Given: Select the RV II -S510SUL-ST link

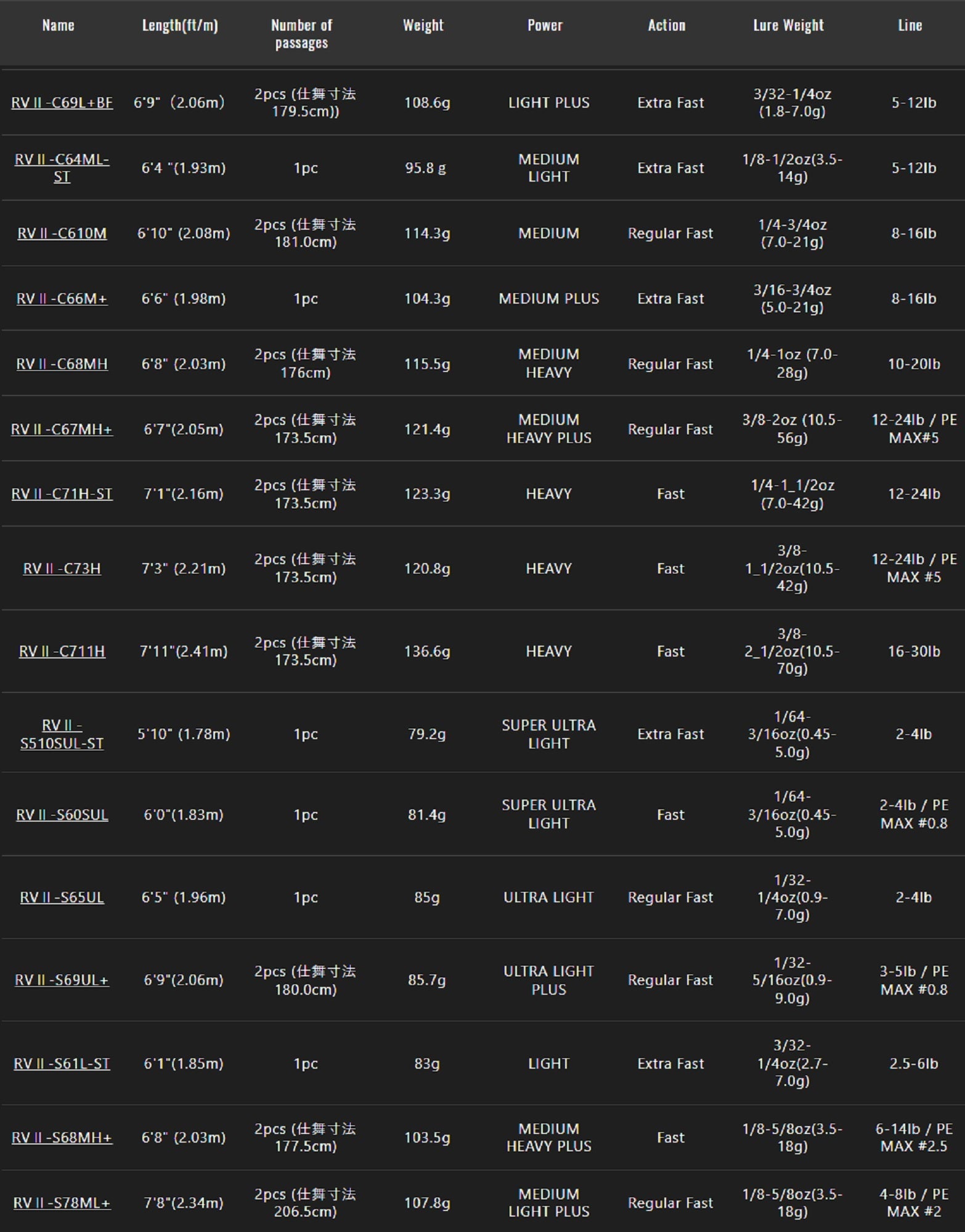Looking at the screenshot, I should point(62,734).
